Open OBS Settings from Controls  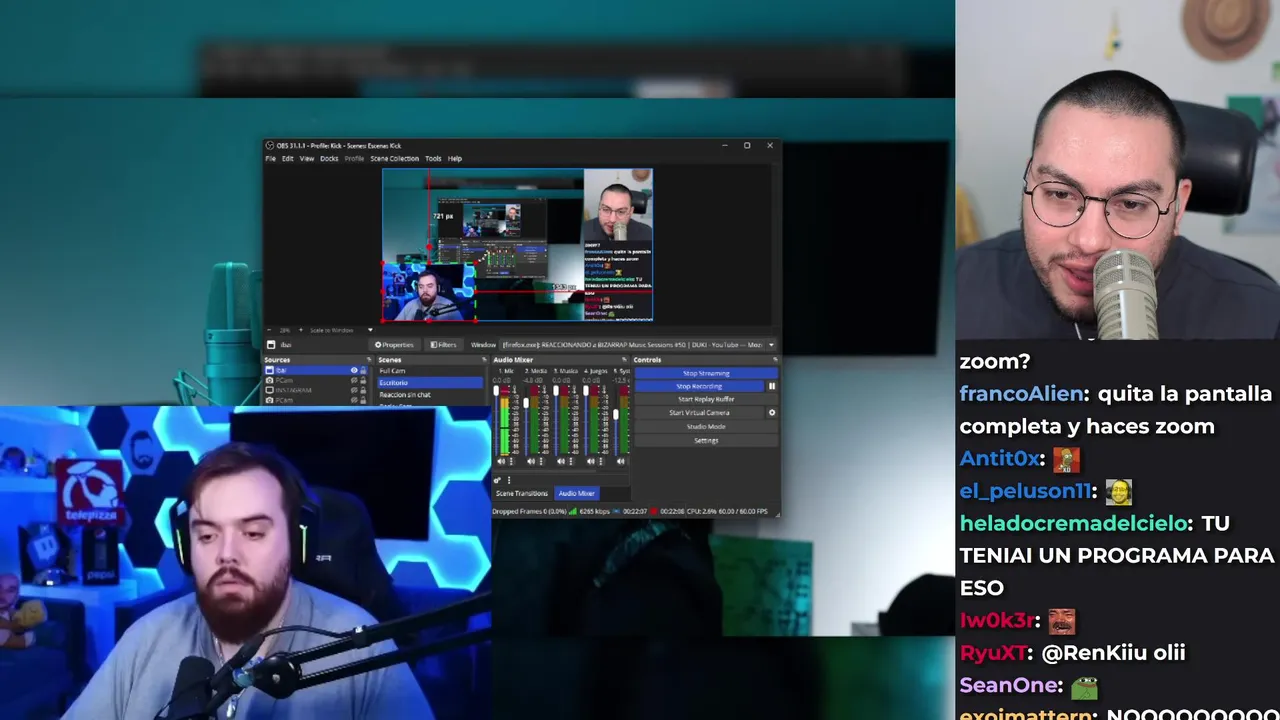[706, 441]
